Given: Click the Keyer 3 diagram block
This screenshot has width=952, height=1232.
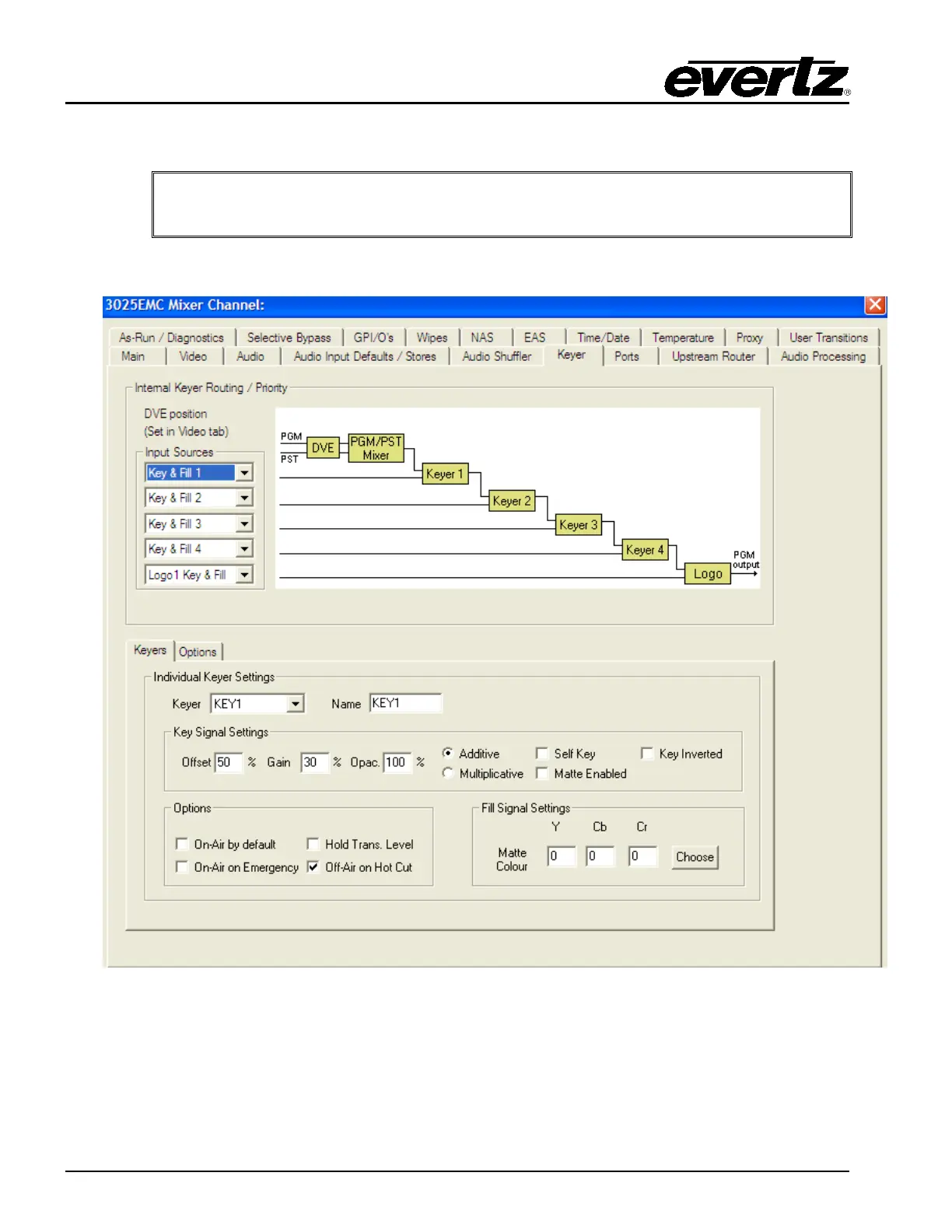Looking at the screenshot, I should coord(579,525).
